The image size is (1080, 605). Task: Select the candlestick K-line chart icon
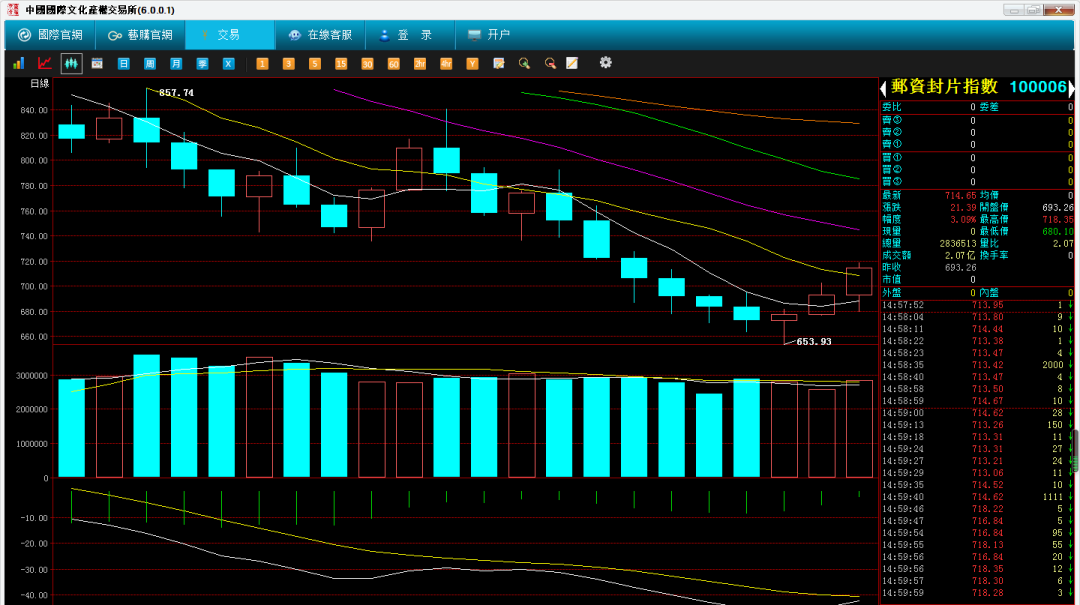(71, 63)
